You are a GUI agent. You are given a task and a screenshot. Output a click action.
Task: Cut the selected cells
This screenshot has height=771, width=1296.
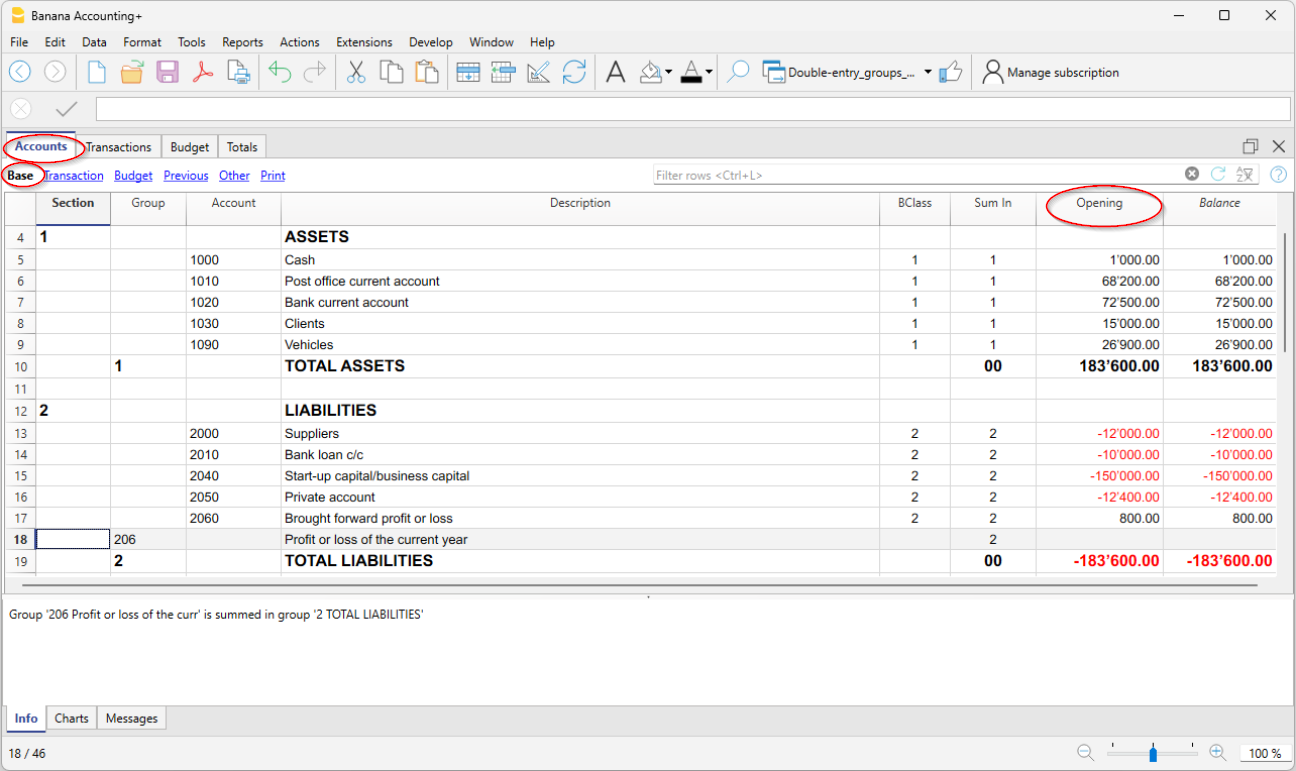[356, 71]
